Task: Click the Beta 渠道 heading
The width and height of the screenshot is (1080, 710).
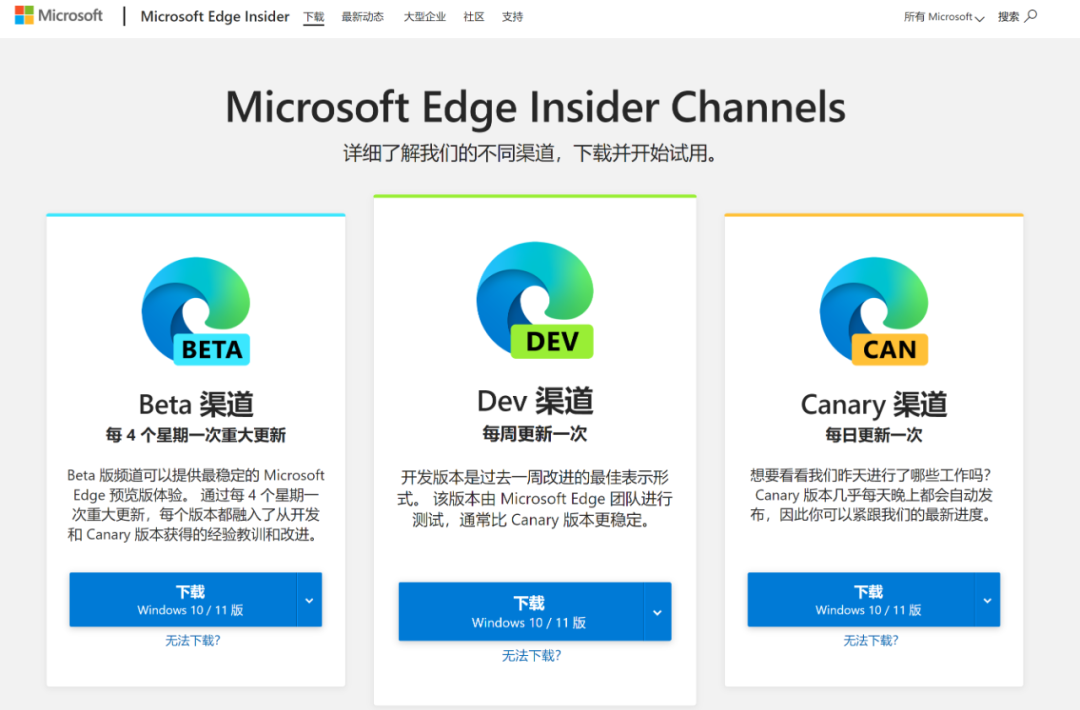Action: (196, 404)
